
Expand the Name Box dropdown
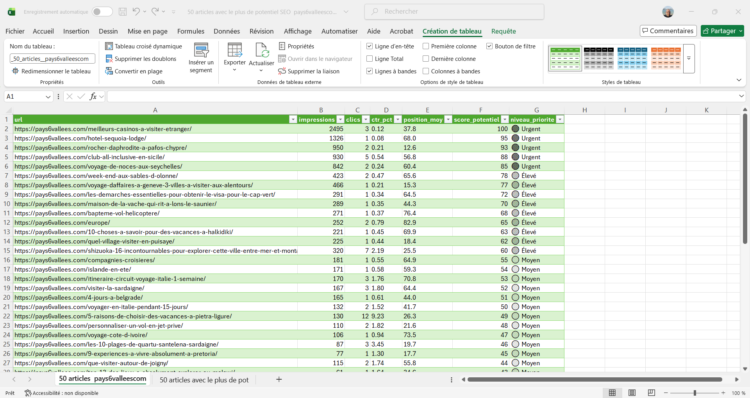coord(48,97)
